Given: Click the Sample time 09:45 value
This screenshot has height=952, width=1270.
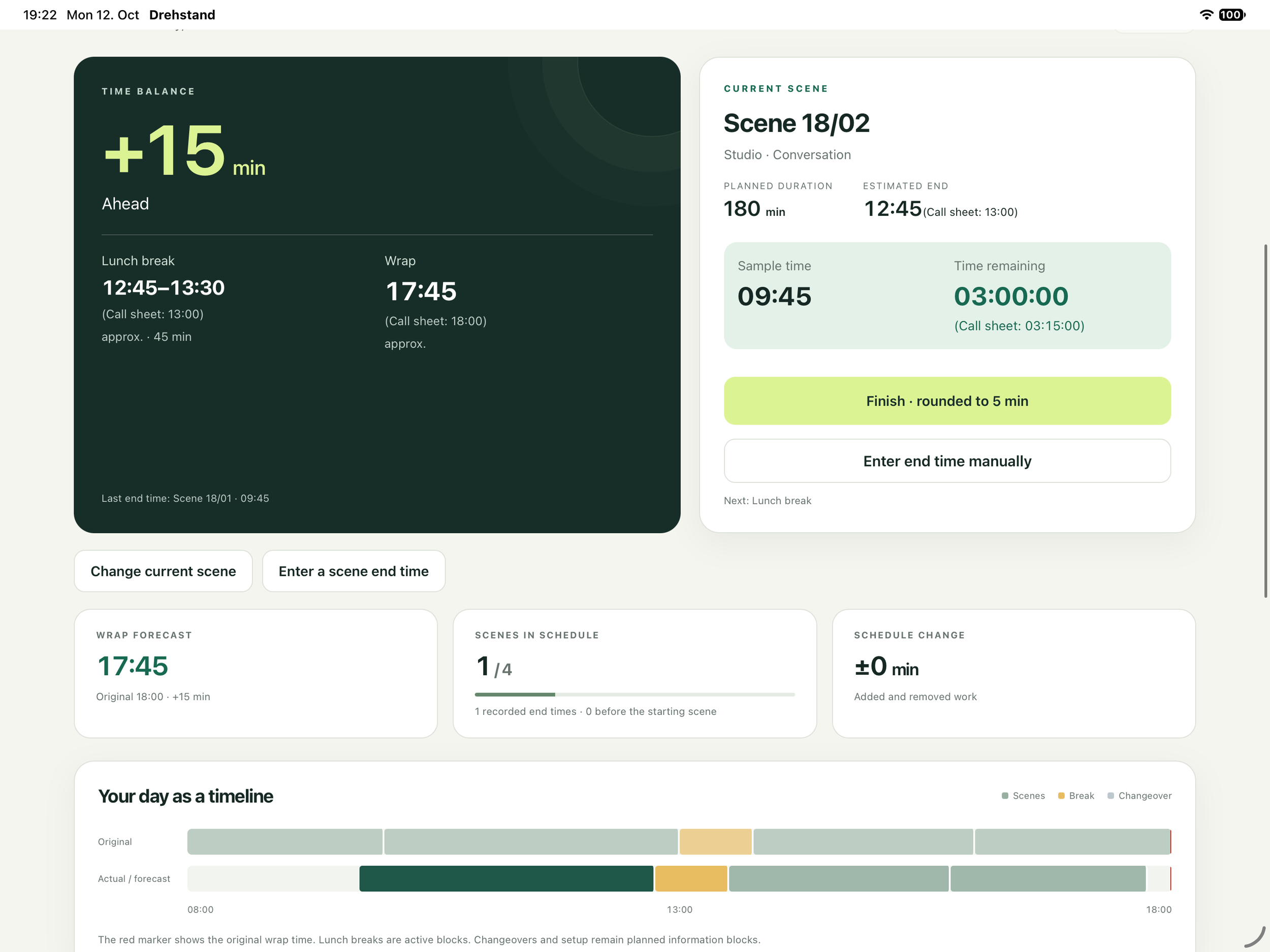Looking at the screenshot, I should [774, 296].
